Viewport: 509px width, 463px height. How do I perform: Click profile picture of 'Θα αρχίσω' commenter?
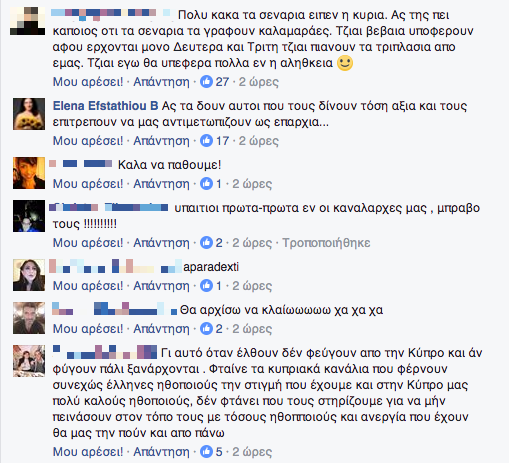point(29,318)
